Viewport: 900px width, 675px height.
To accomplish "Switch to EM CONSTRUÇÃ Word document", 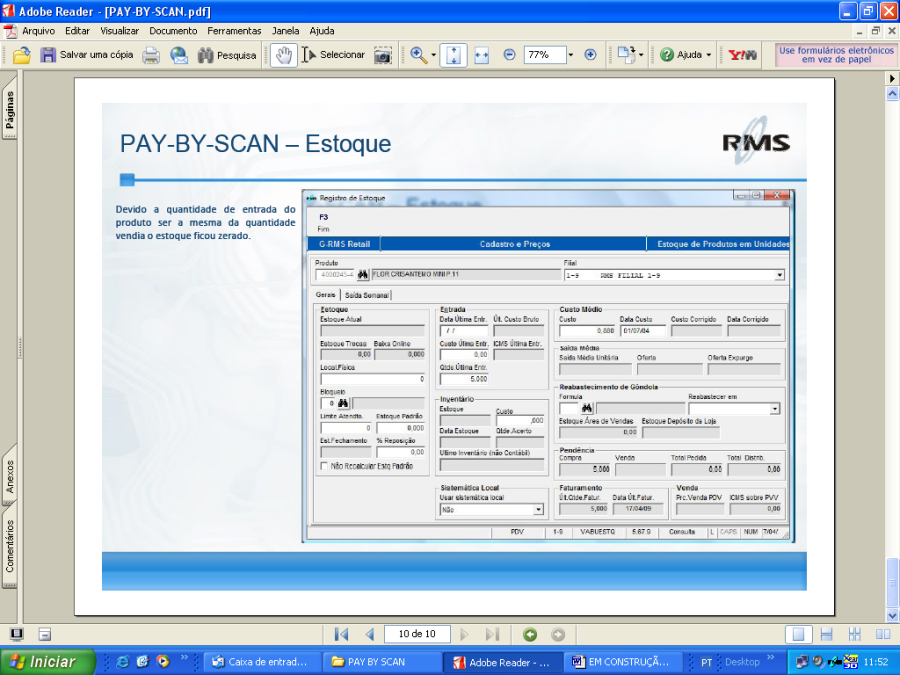I will pos(623,662).
